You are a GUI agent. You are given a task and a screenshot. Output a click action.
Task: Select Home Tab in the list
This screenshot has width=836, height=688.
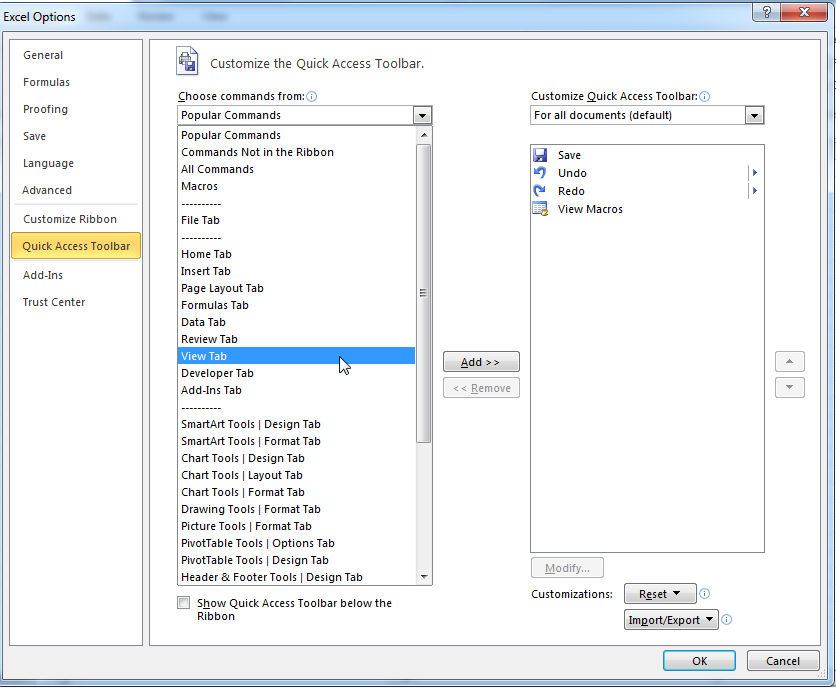tap(296, 254)
